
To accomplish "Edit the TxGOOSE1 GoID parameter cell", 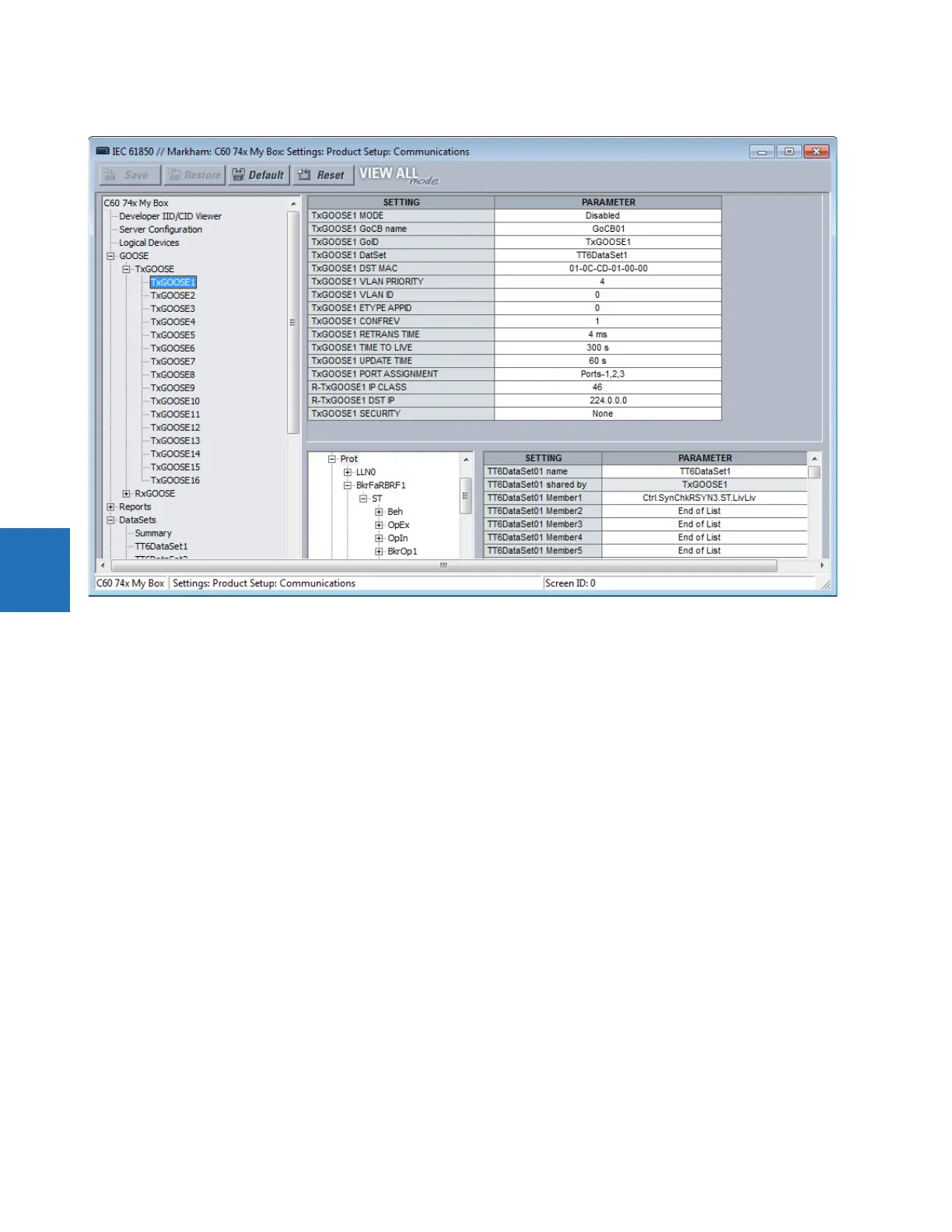I will pyautogui.click(x=608, y=242).
